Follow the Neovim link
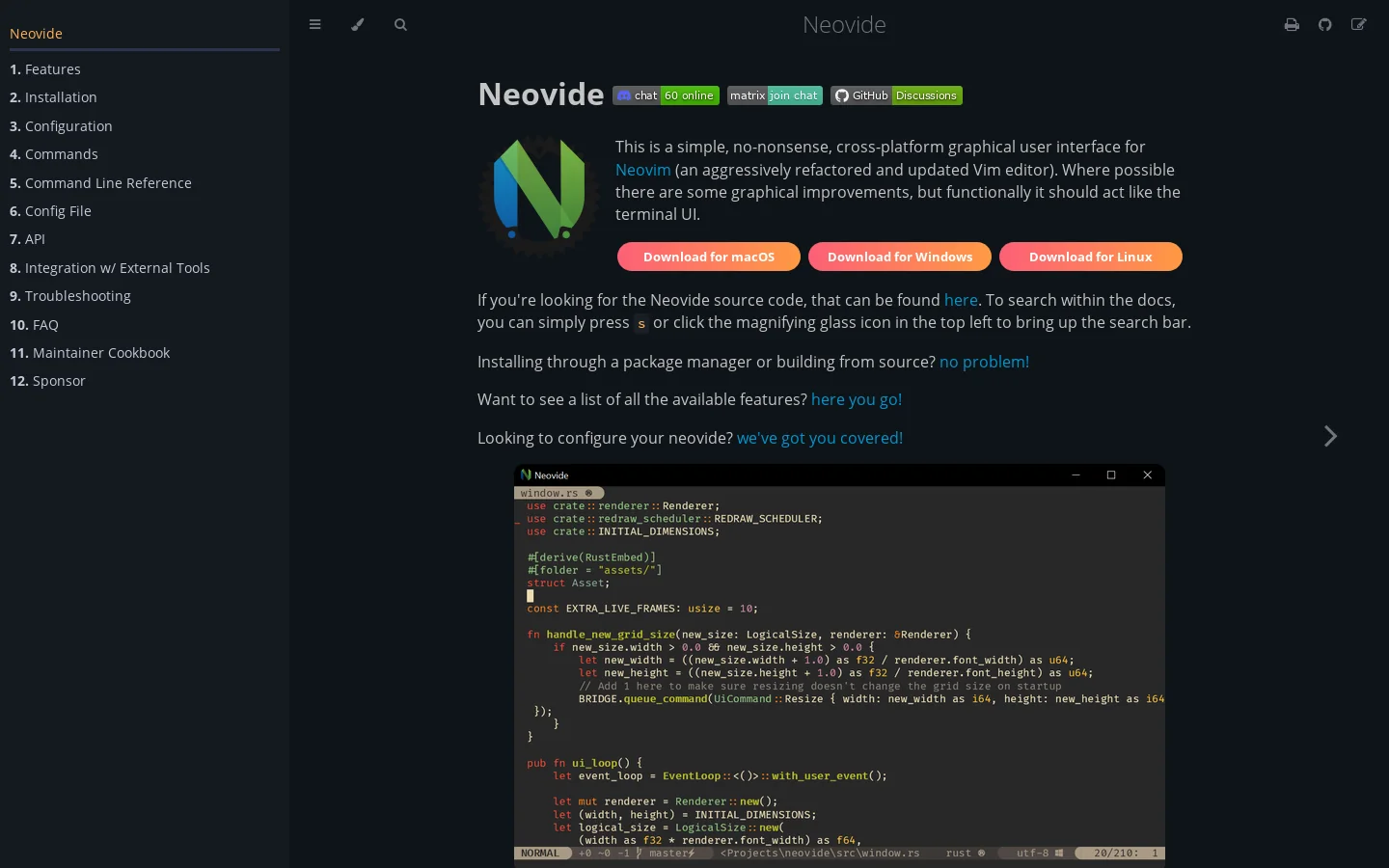 (642, 170)
